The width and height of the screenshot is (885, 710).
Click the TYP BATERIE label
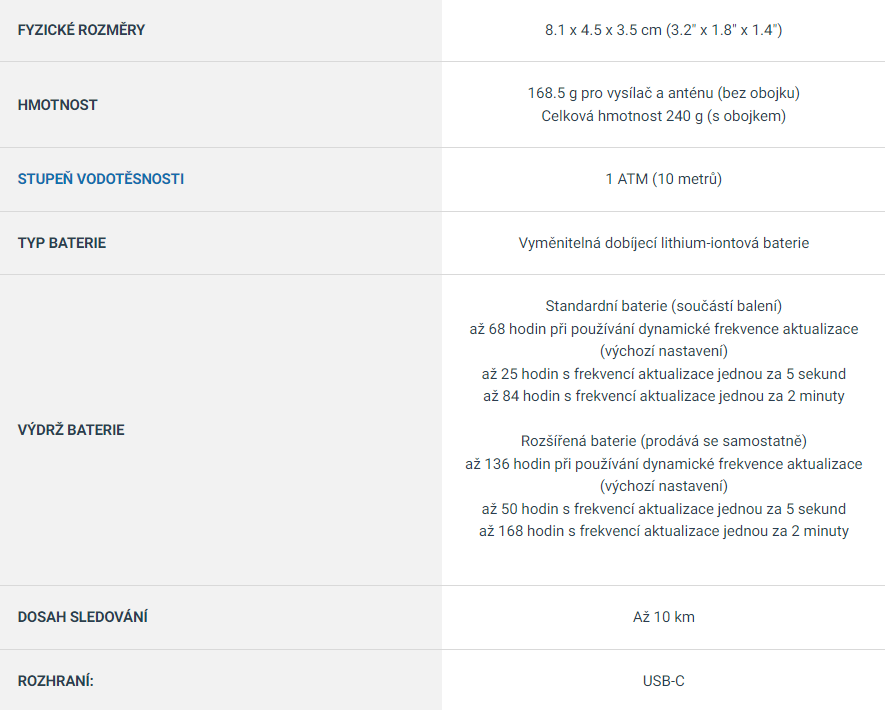pyautogui.click(x=62, y=243)
